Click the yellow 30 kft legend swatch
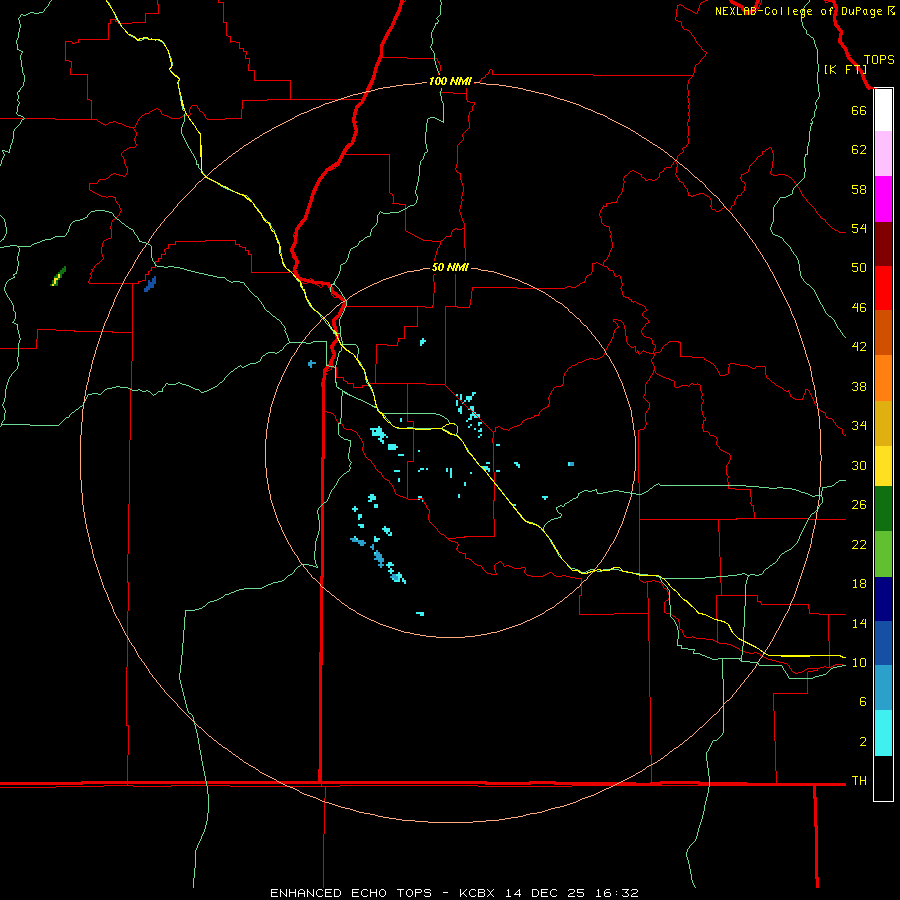This screenshot has width=900, height=900. 883,466
